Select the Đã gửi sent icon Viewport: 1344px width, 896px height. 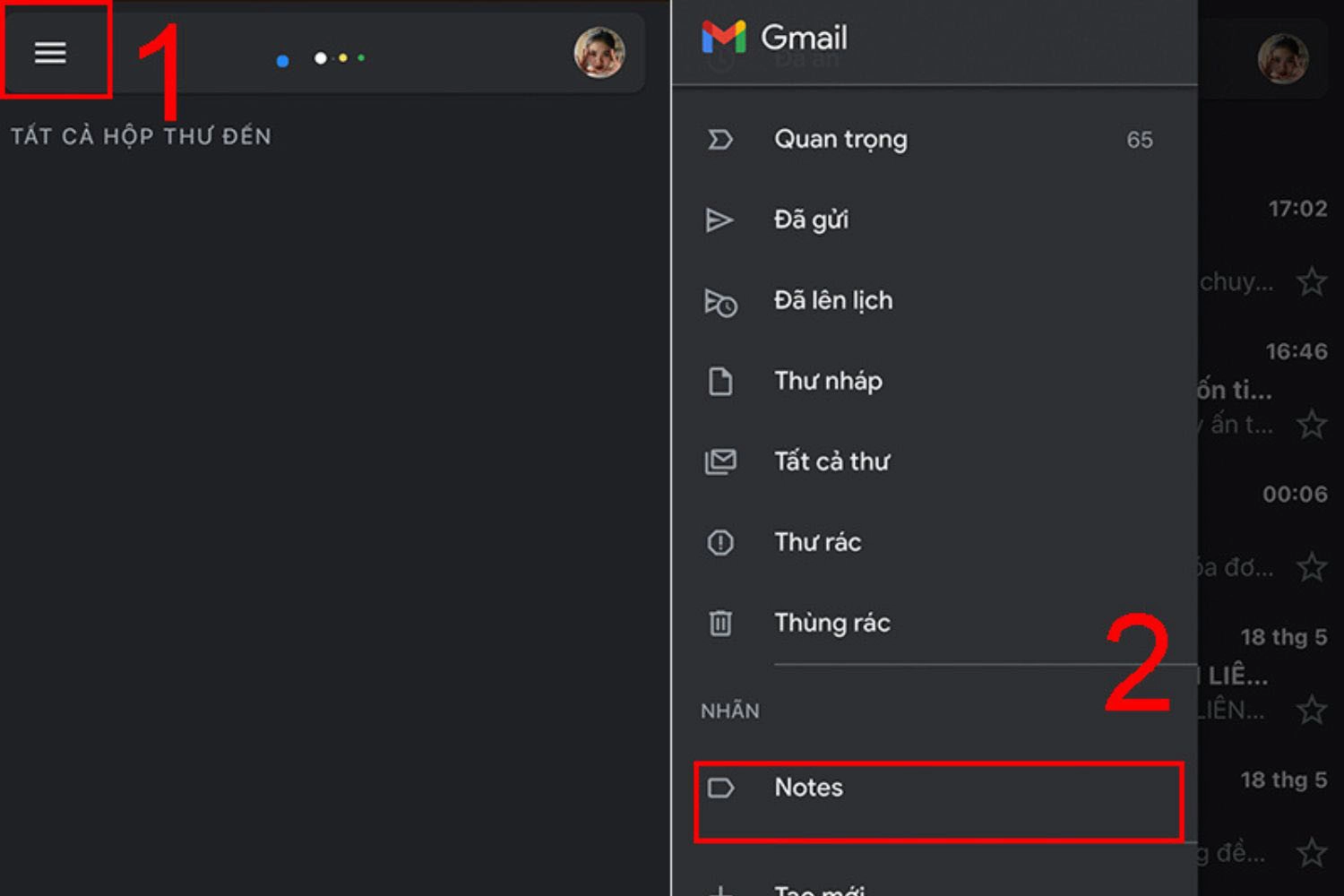point(719,220)
